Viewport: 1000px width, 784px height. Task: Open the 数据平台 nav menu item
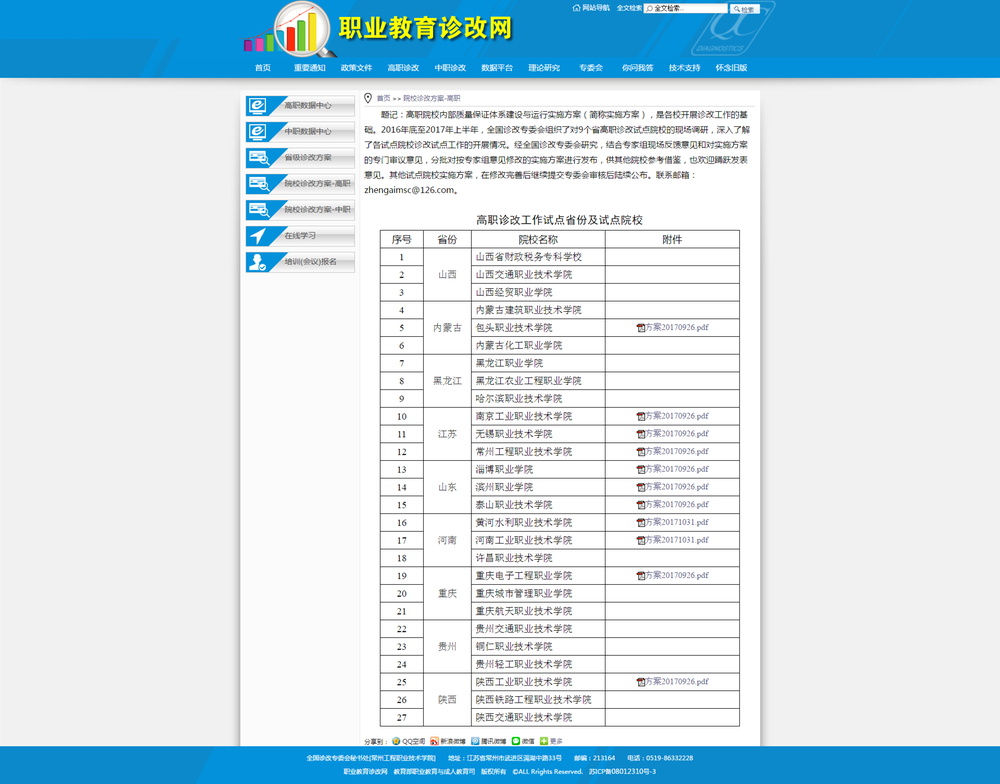tap(497, 68)
